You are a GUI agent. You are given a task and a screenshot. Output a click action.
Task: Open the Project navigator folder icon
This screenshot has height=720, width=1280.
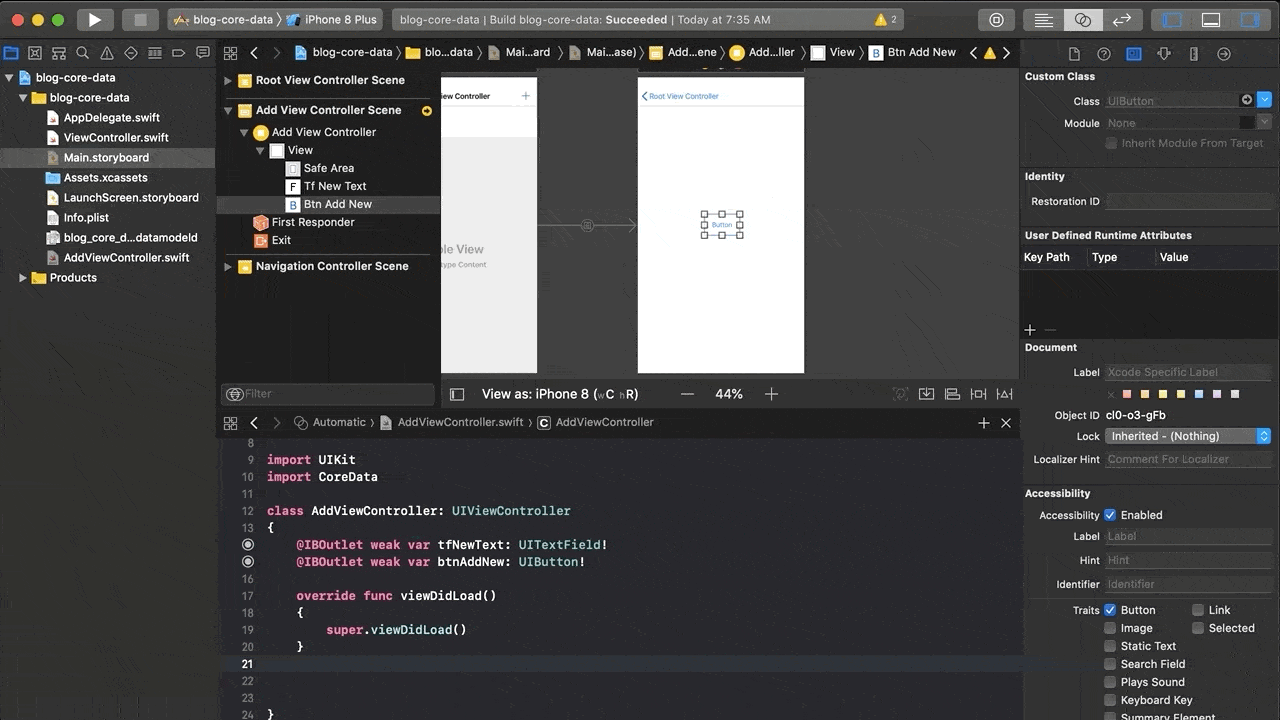click(x=12, y=53)
